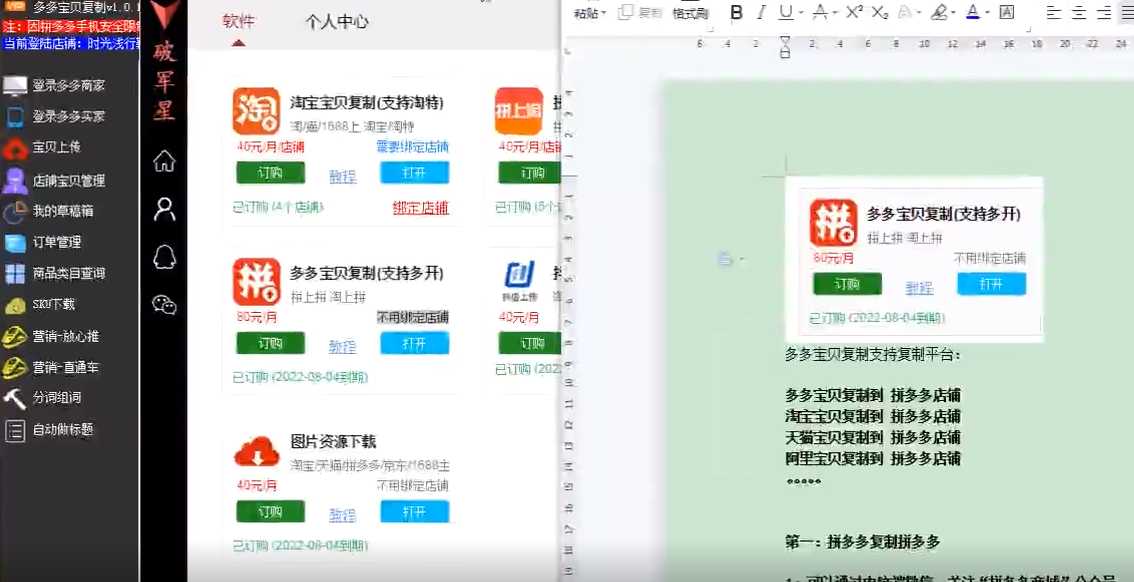Open the strikethrough options dropdown arrow
The image size is (1134, 582).
(x=835, y=13)
